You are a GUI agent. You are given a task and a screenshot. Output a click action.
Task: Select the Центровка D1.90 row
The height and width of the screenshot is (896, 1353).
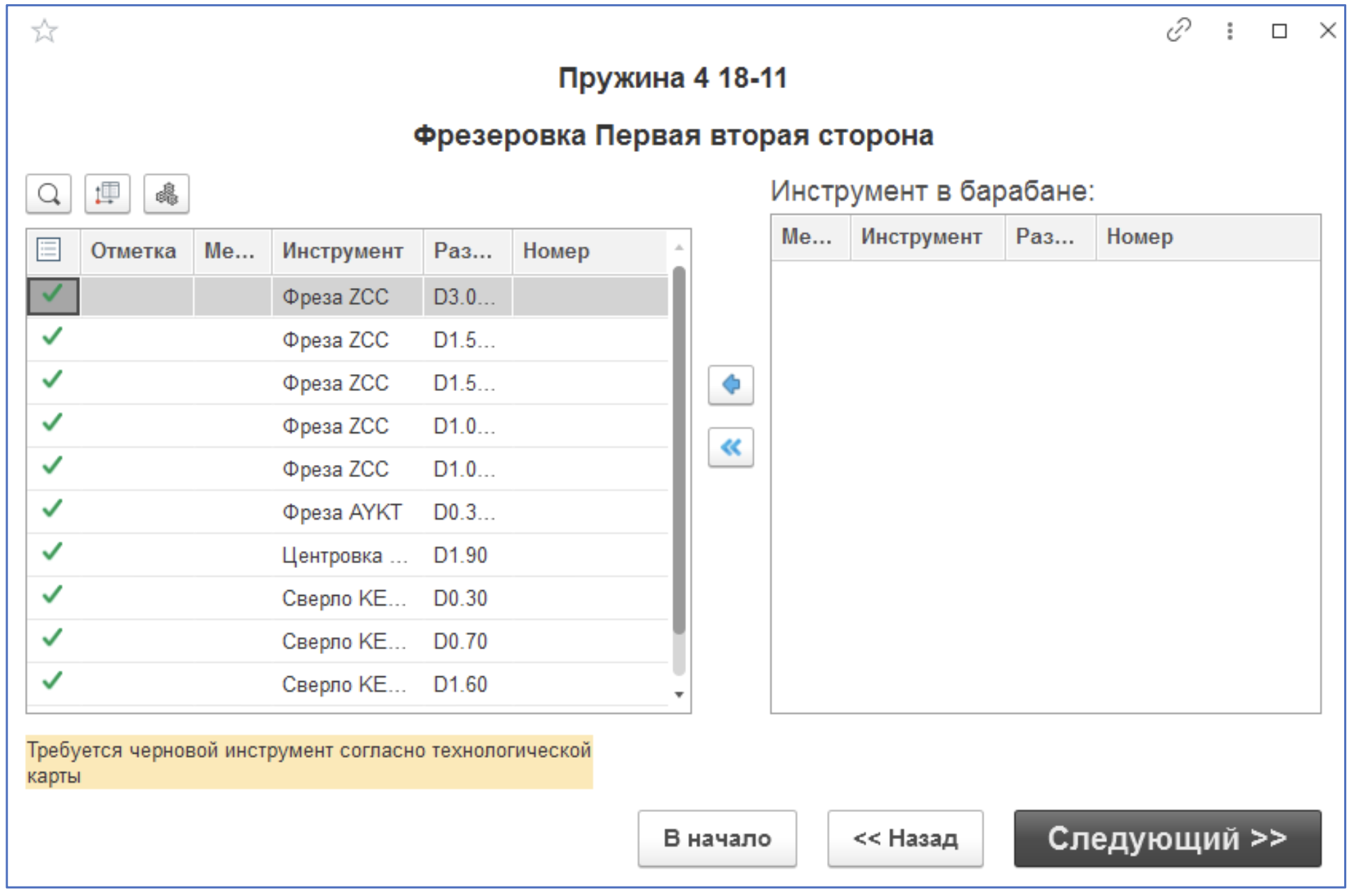pyautogui.click(x=339, y=554)
